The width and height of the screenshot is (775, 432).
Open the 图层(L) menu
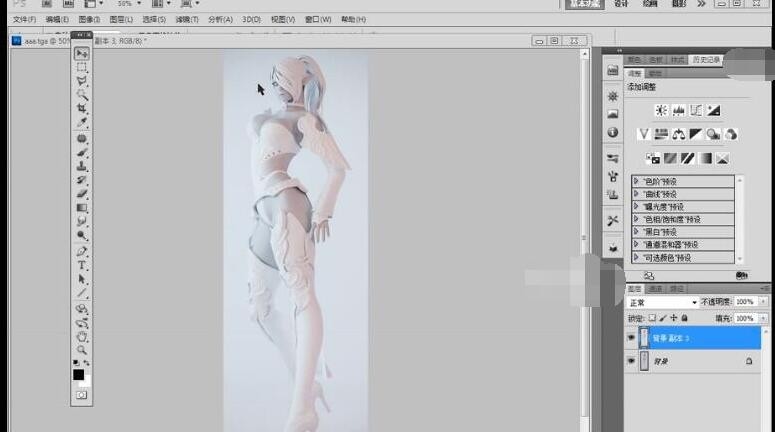[121, 19]
